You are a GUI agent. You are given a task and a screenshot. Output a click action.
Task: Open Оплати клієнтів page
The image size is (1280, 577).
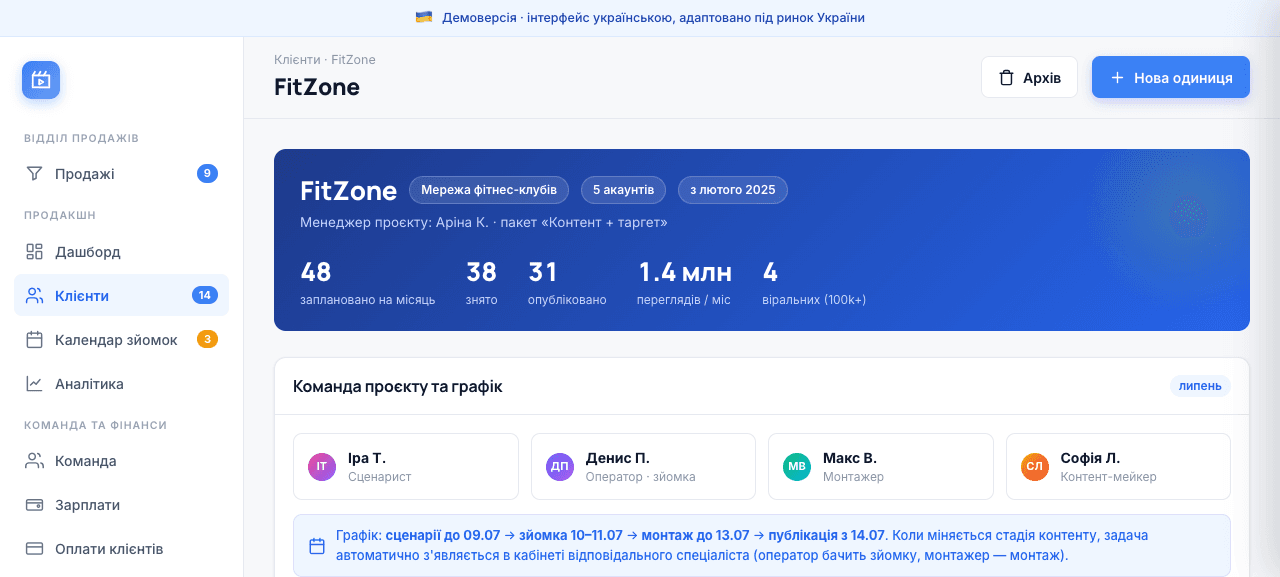[121, 549]
